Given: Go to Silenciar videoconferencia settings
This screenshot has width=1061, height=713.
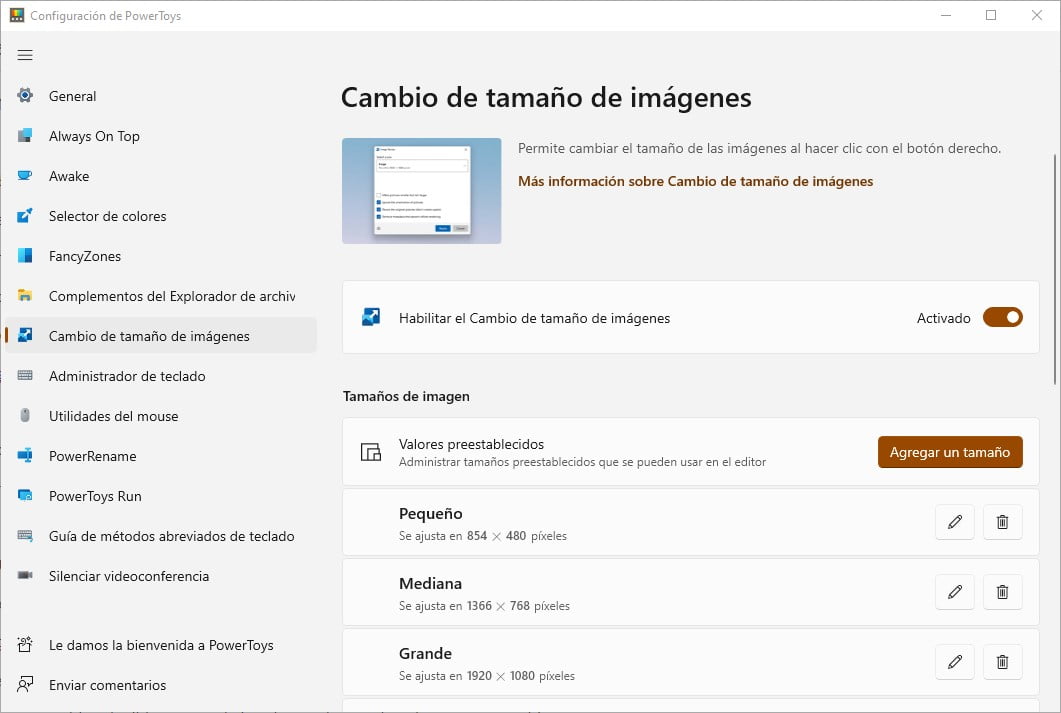Looking at the screenshot, I should 161,576.
